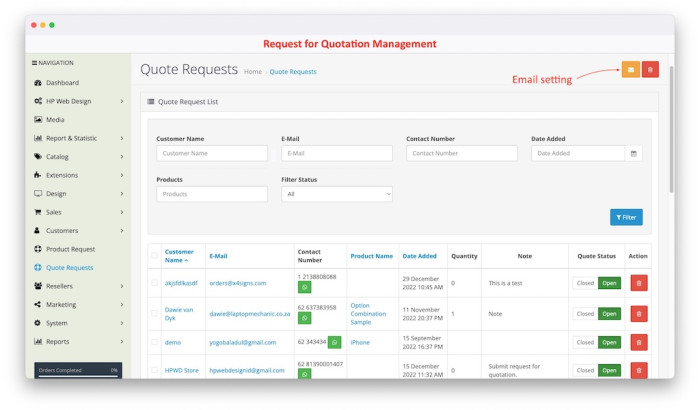
Task: Open the orange Email setting button
Action: [x=630, y=70]
